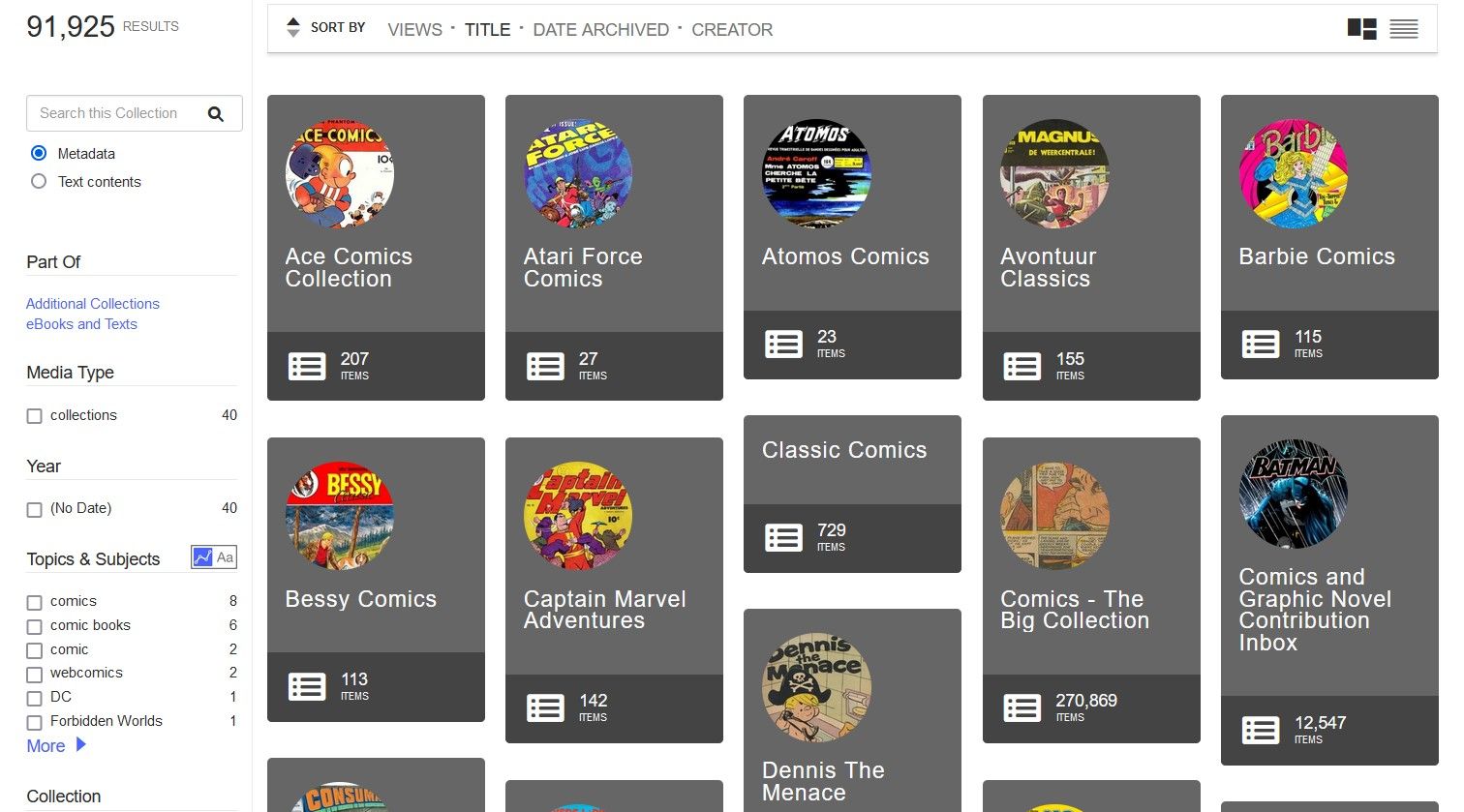Screen dimensions: 1464x812
Task: Open Atomos Comics title
Action: (x=845, y=256)
